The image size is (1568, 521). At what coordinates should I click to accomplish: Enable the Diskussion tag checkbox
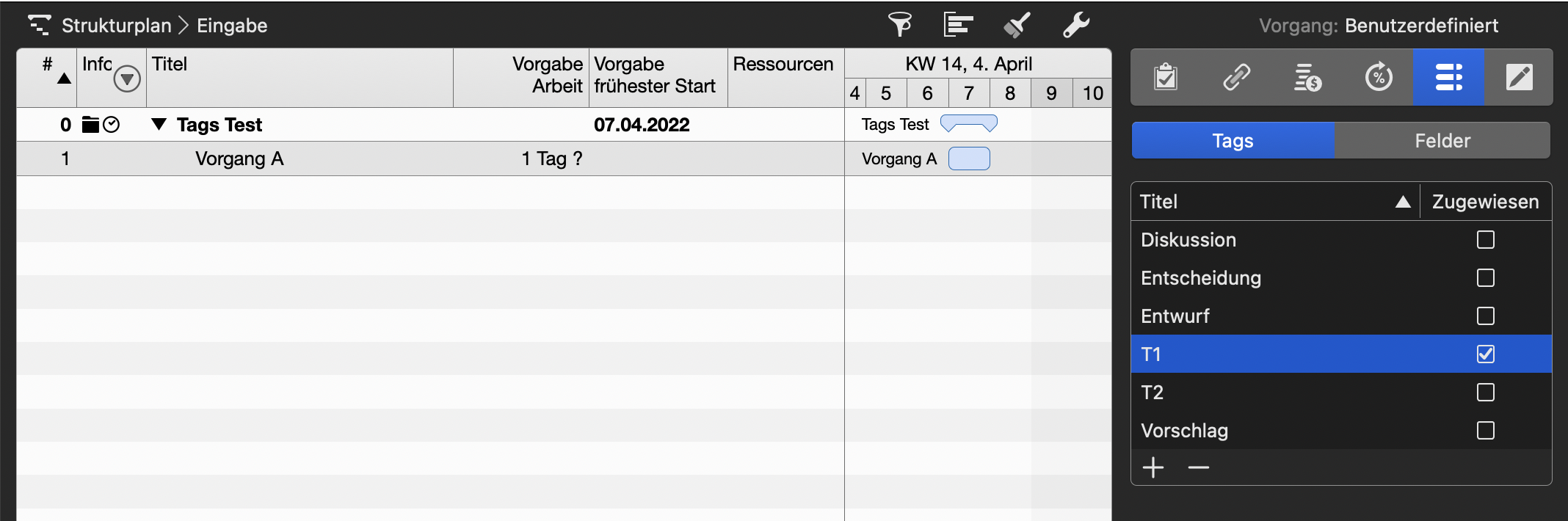[1486, 240]
